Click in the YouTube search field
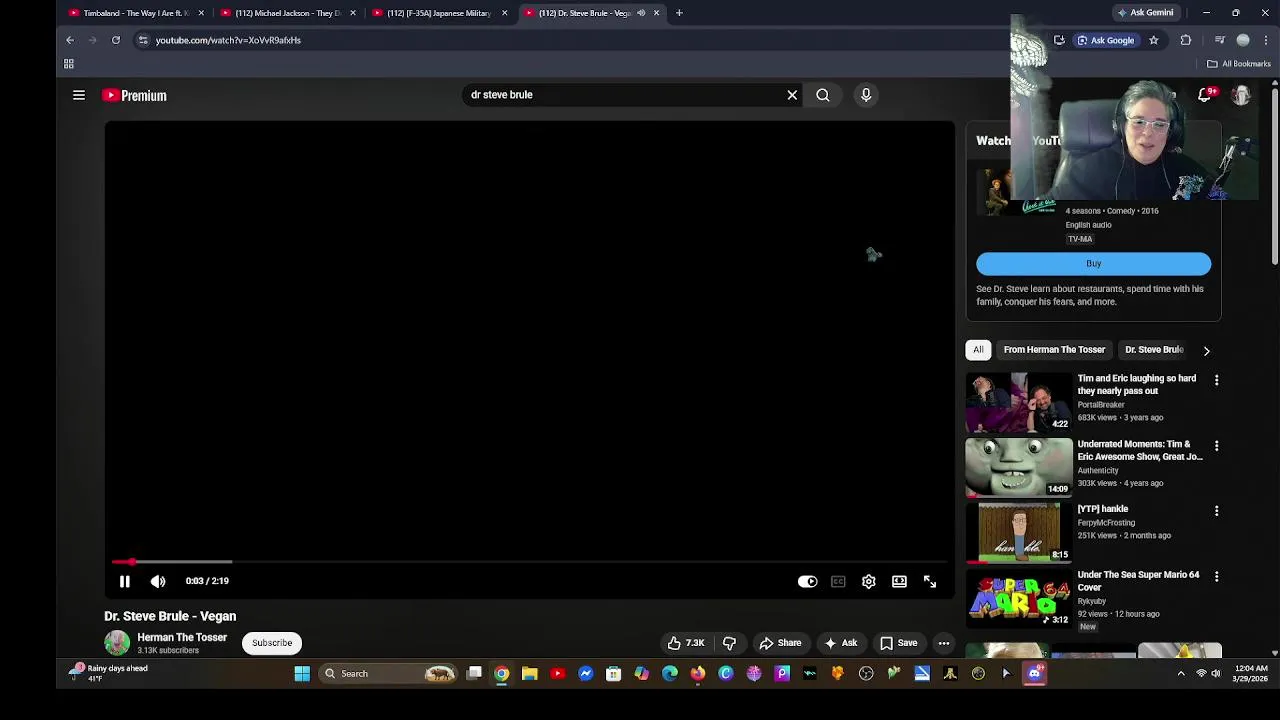The image size is (1280, 720). (620, 95)
